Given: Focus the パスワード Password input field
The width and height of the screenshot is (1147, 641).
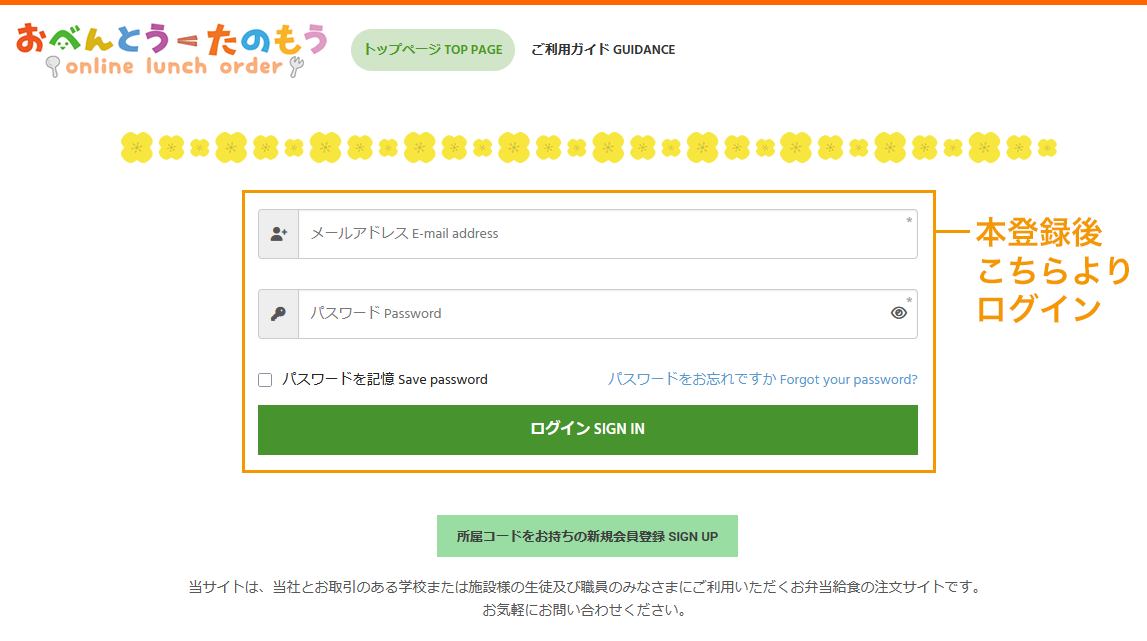Looking at the screenshot, I should pos(590,314).
